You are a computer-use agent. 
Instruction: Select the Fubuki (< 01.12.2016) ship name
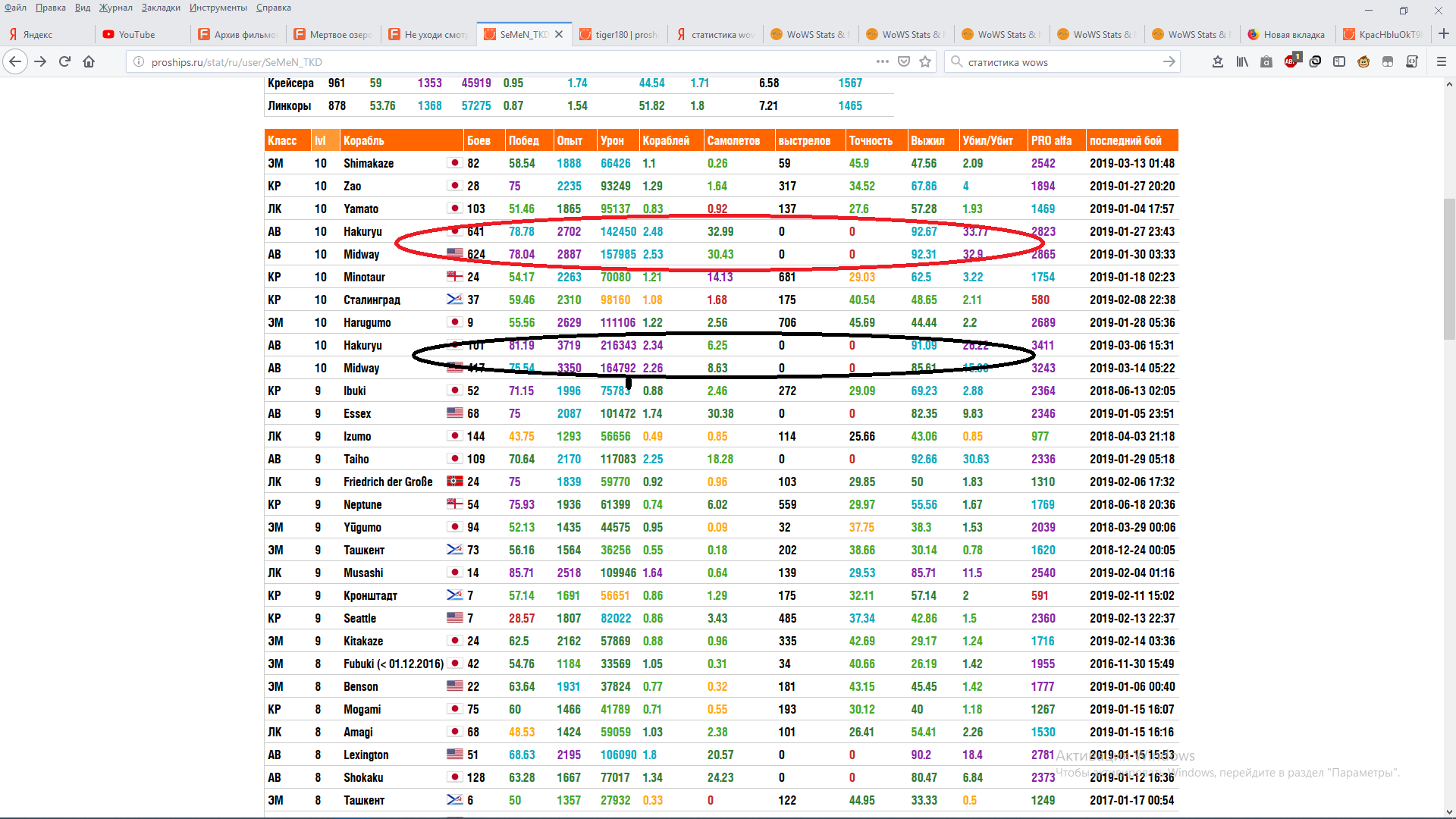click(x=394, y=664)
